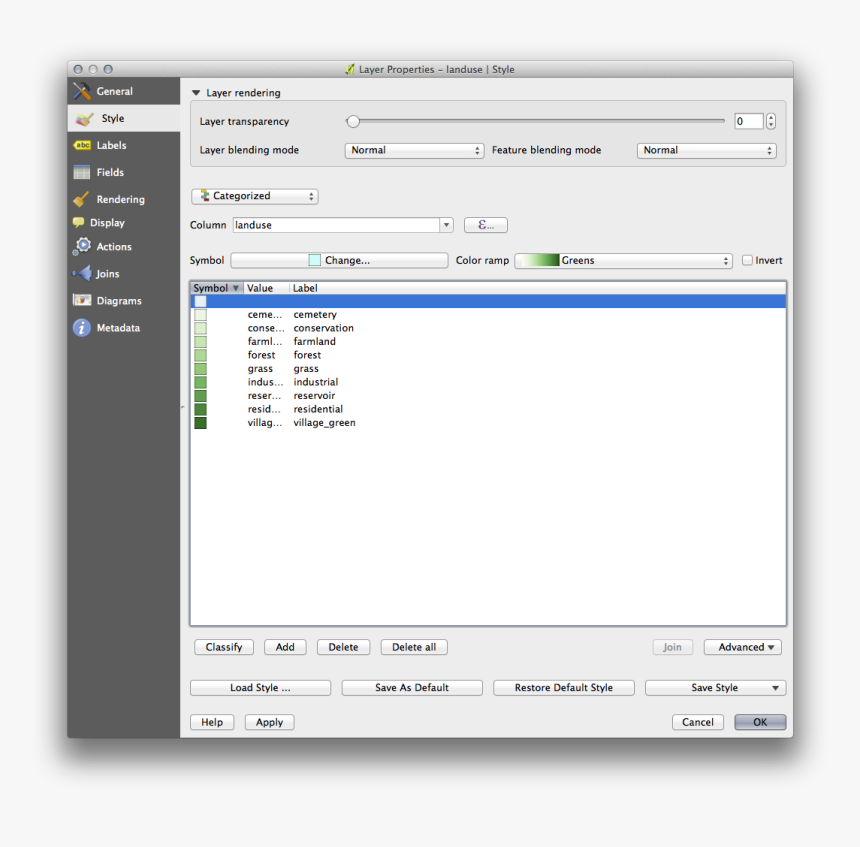Select the grass label
This screenshot has width=860, height=847.
306,369
